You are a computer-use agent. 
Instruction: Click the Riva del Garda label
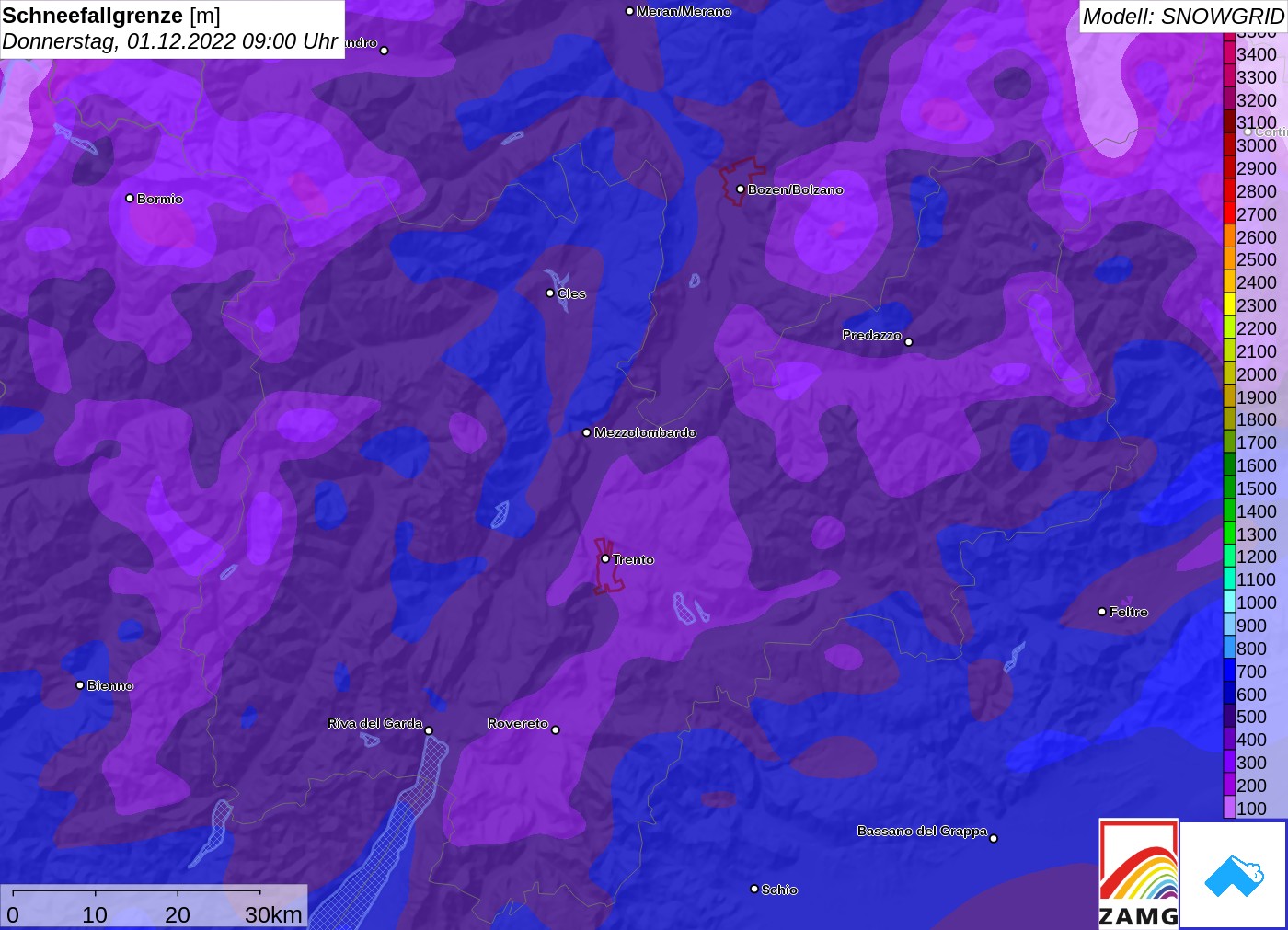coord(374,723)
